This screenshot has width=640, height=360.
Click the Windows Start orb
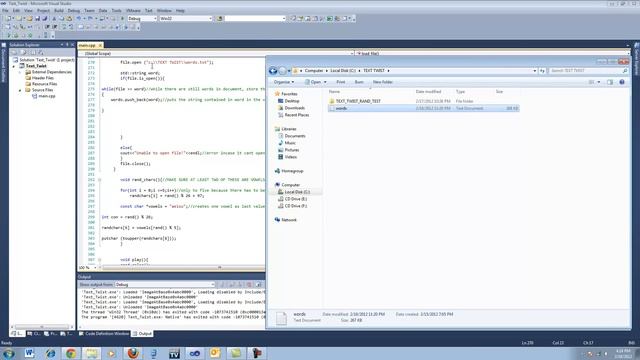tap(9, 353)
